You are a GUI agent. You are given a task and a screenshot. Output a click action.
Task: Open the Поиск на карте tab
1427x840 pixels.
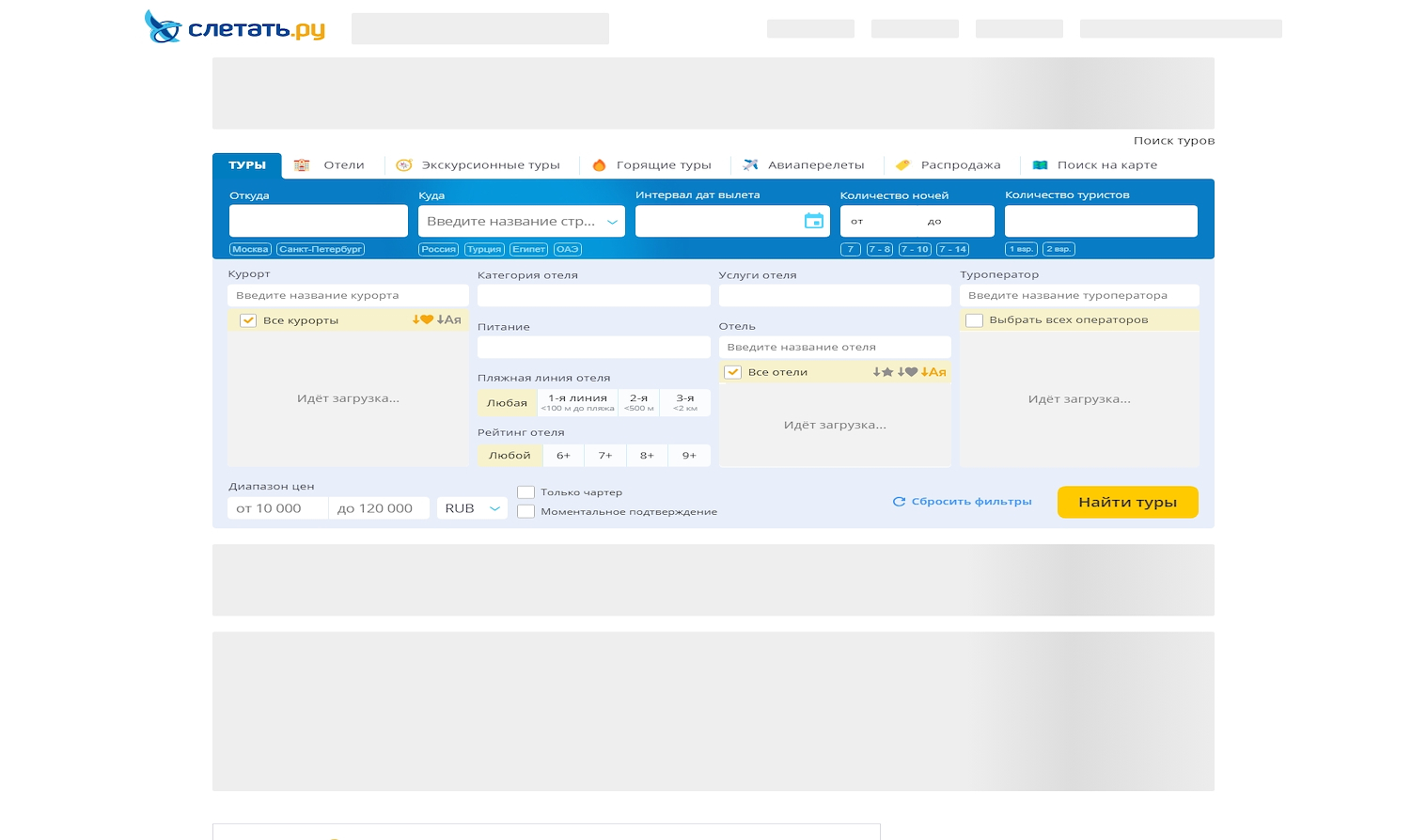[1107, 165]
